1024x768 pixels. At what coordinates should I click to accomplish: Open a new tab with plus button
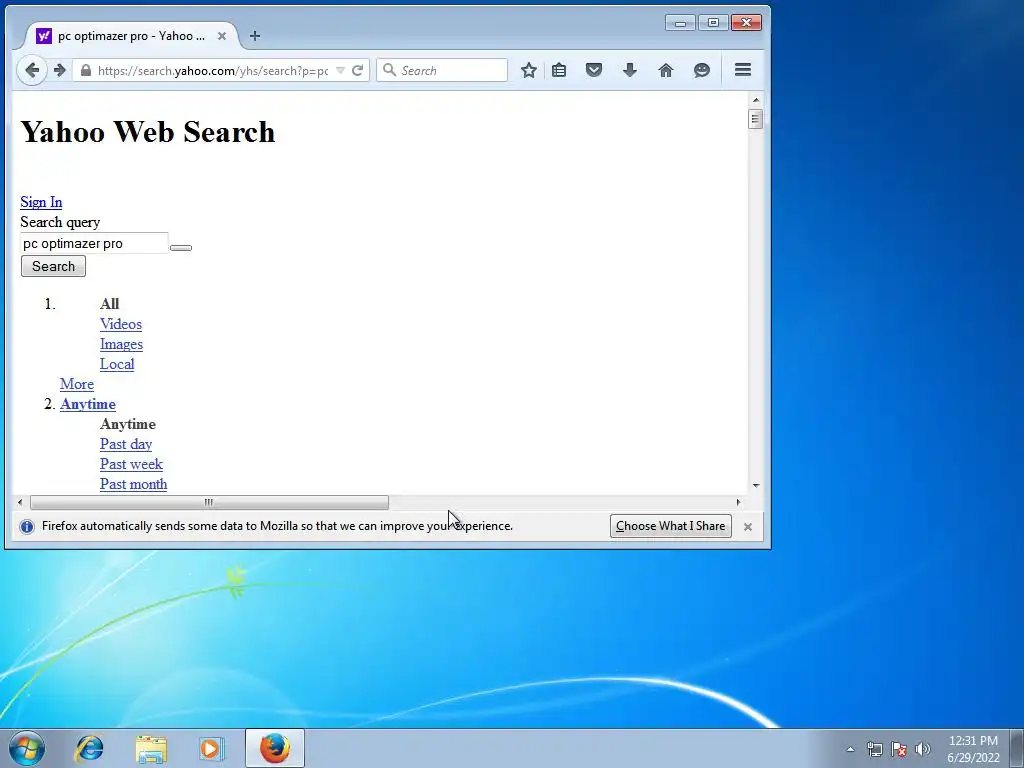255,36
